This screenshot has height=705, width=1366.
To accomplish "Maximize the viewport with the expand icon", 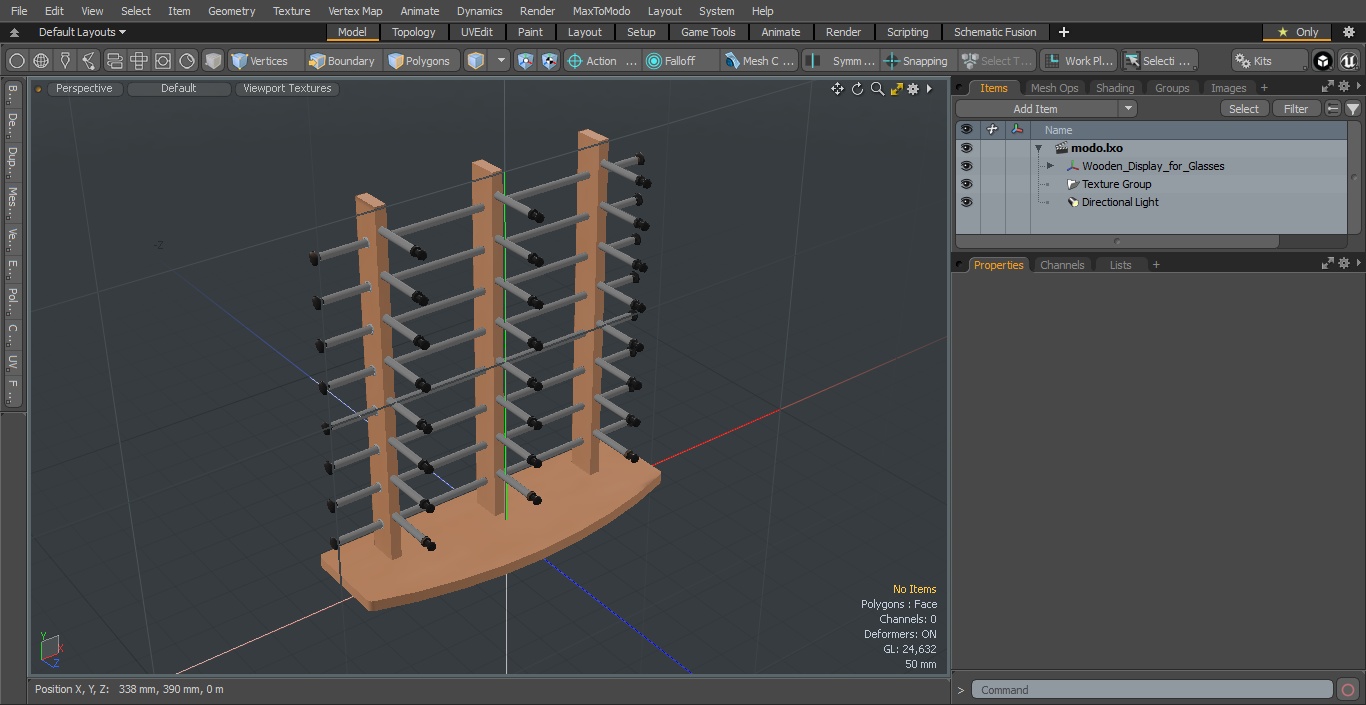I will point(896,89).
